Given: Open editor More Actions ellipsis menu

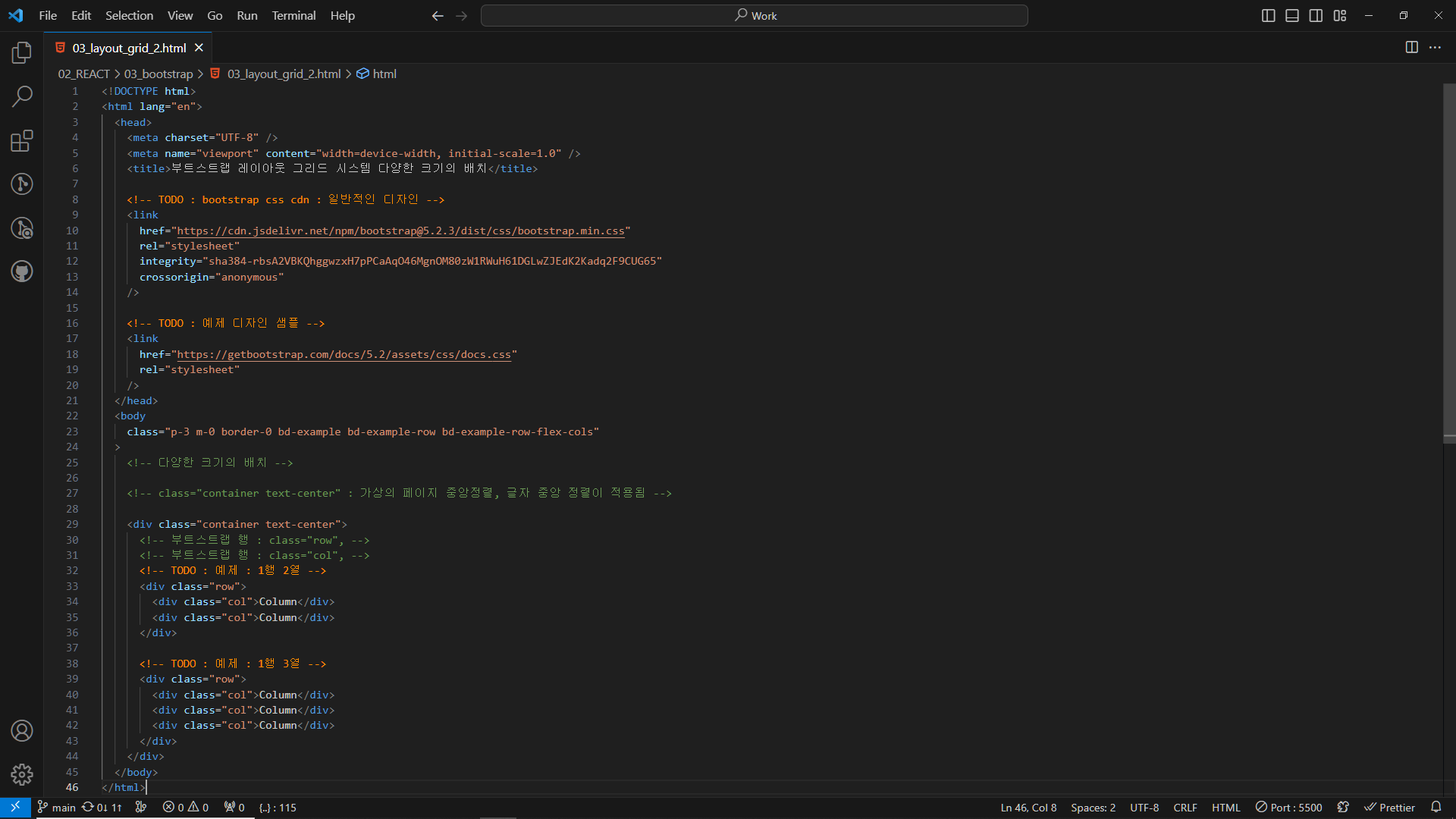Looking at the screenshot, I should [1435, 48].
